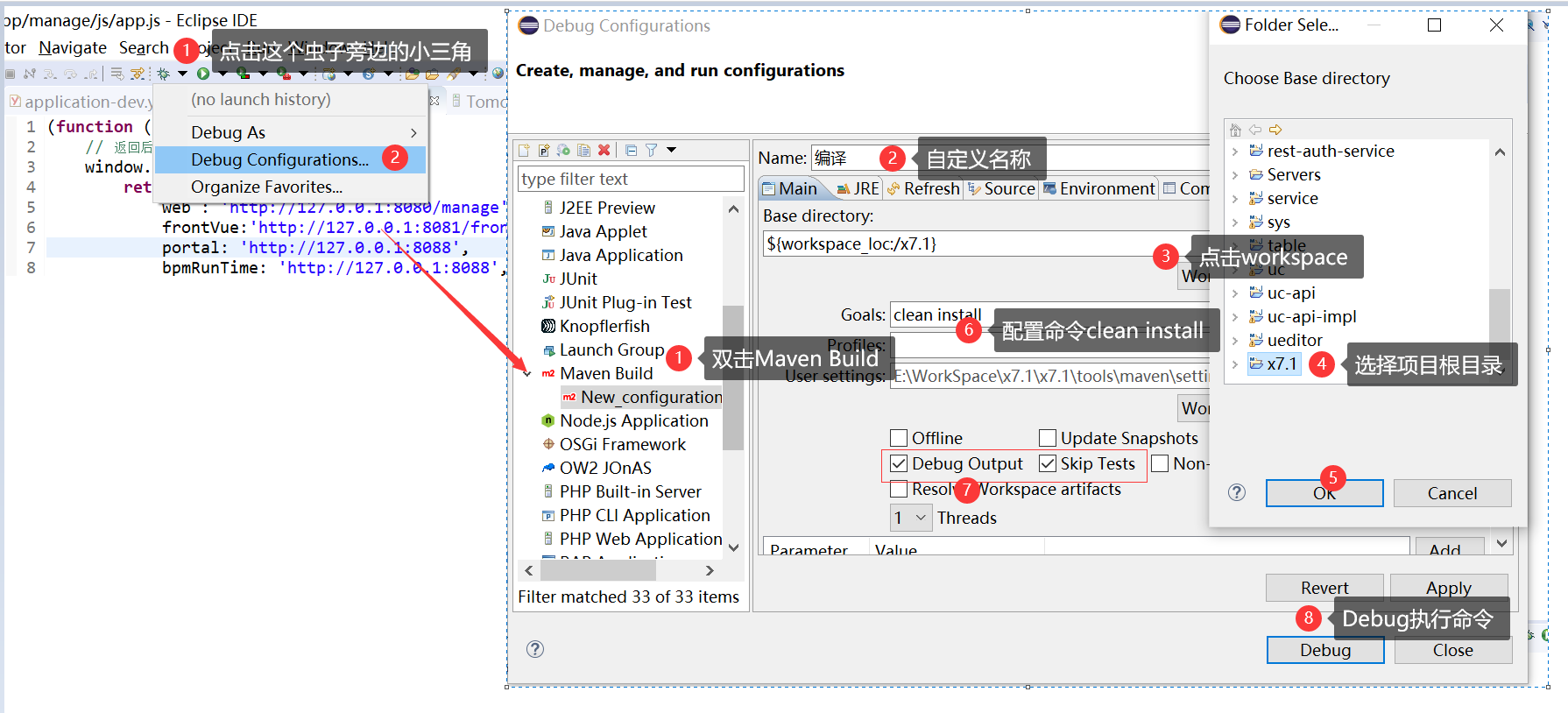Toggle the Skip Tests checkbox

(1048, 463)
